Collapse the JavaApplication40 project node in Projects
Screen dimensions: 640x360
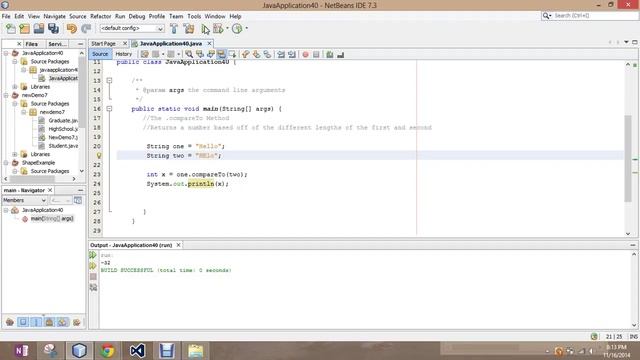pos(6,53)
